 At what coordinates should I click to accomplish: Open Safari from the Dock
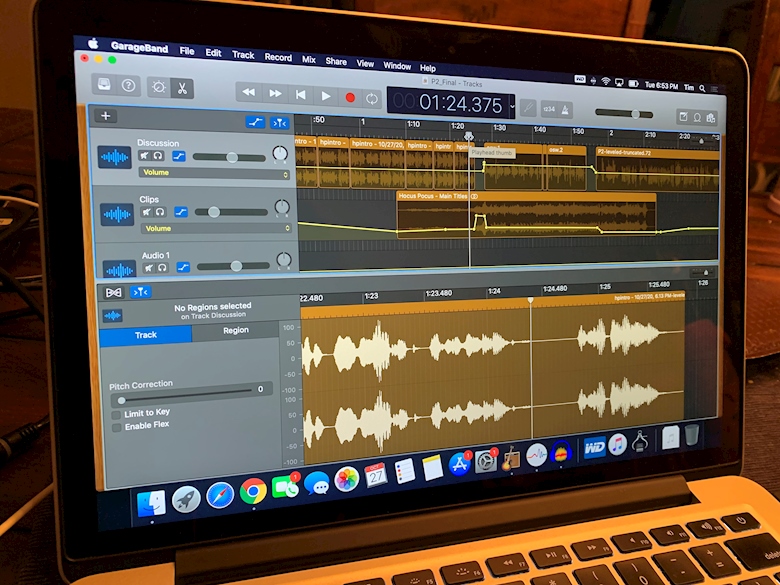click(x=220, y=495)
